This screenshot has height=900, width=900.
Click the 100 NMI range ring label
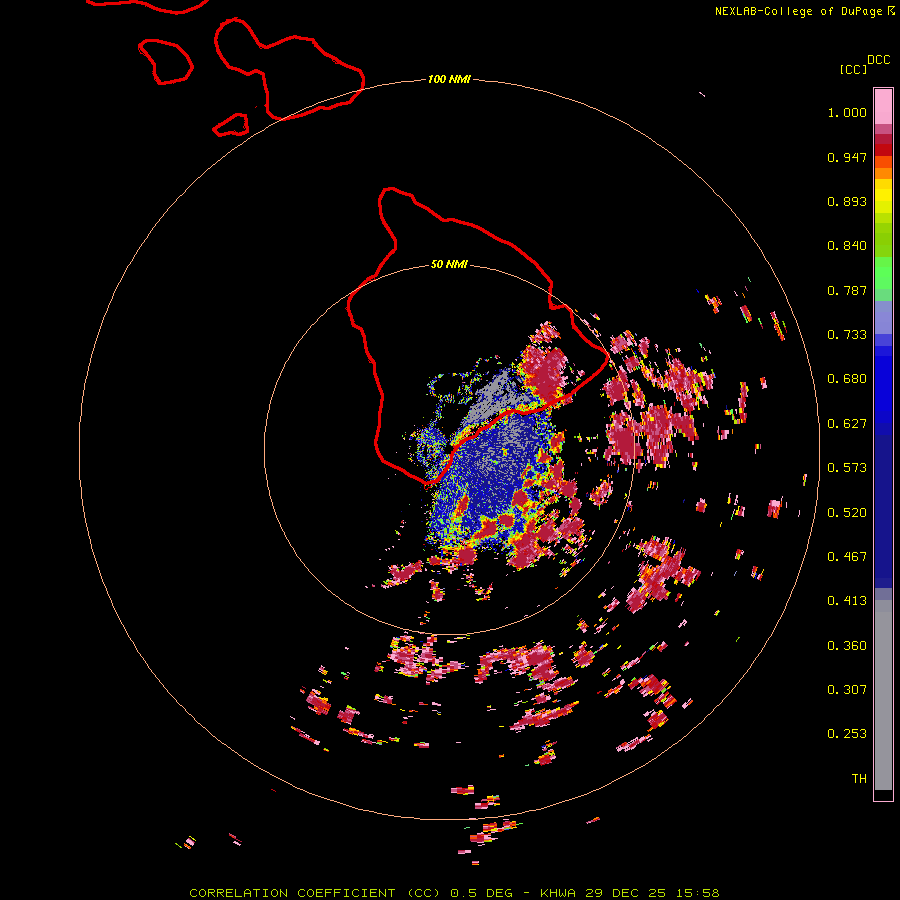[x=449, y=79]
